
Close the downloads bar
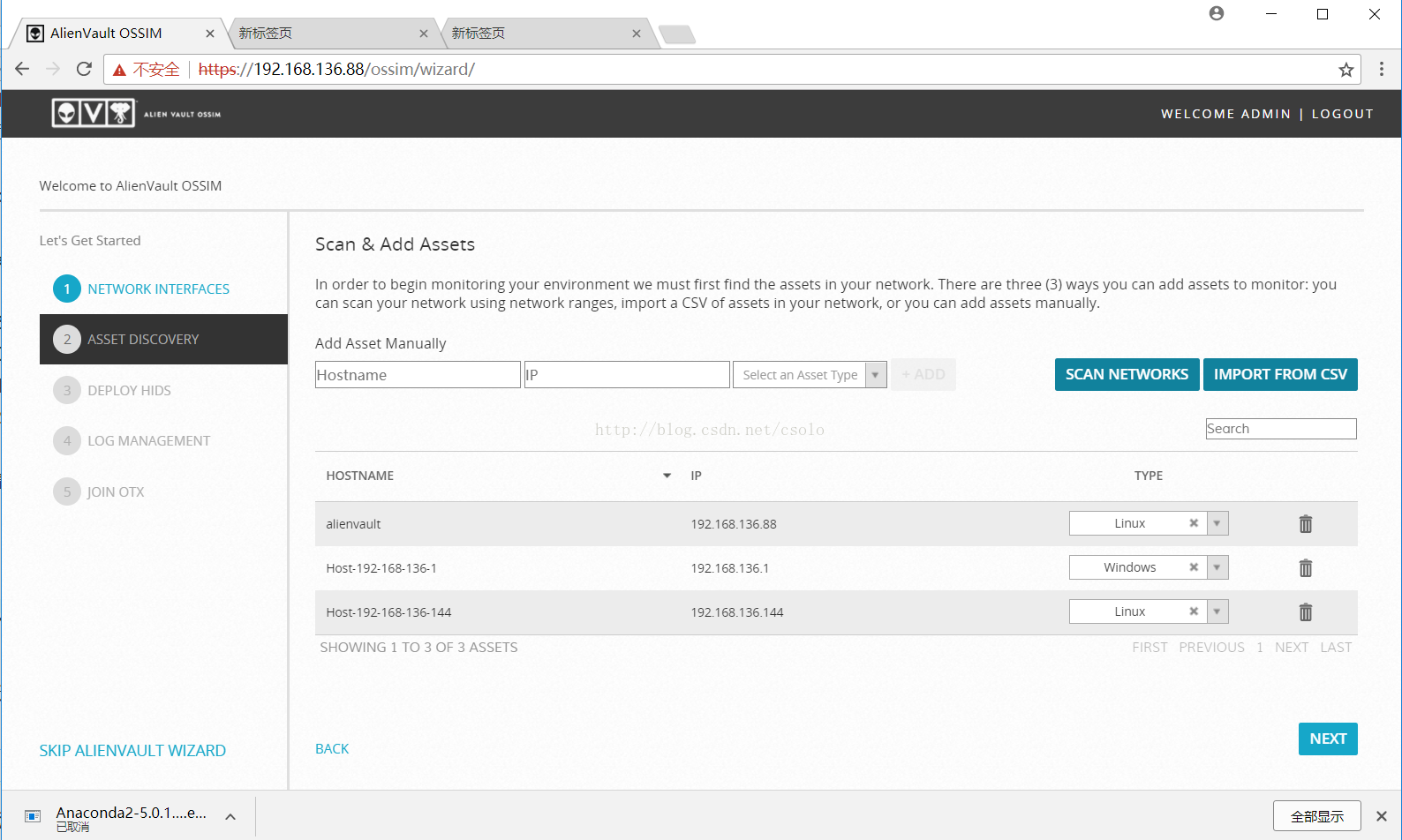point(1382,816)
